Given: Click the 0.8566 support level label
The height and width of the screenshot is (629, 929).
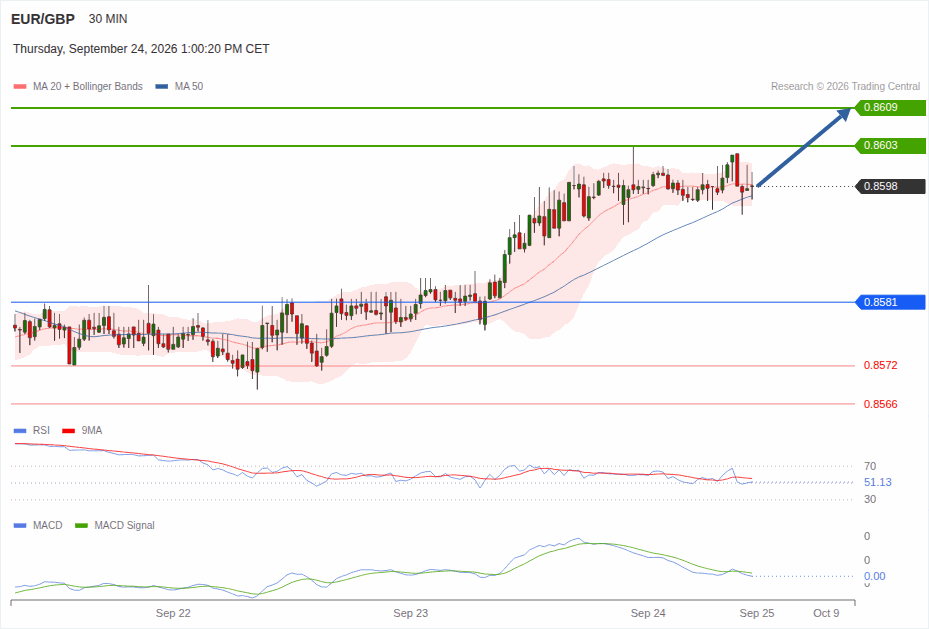Looking at the screenshot, I should tap(880, 404).
